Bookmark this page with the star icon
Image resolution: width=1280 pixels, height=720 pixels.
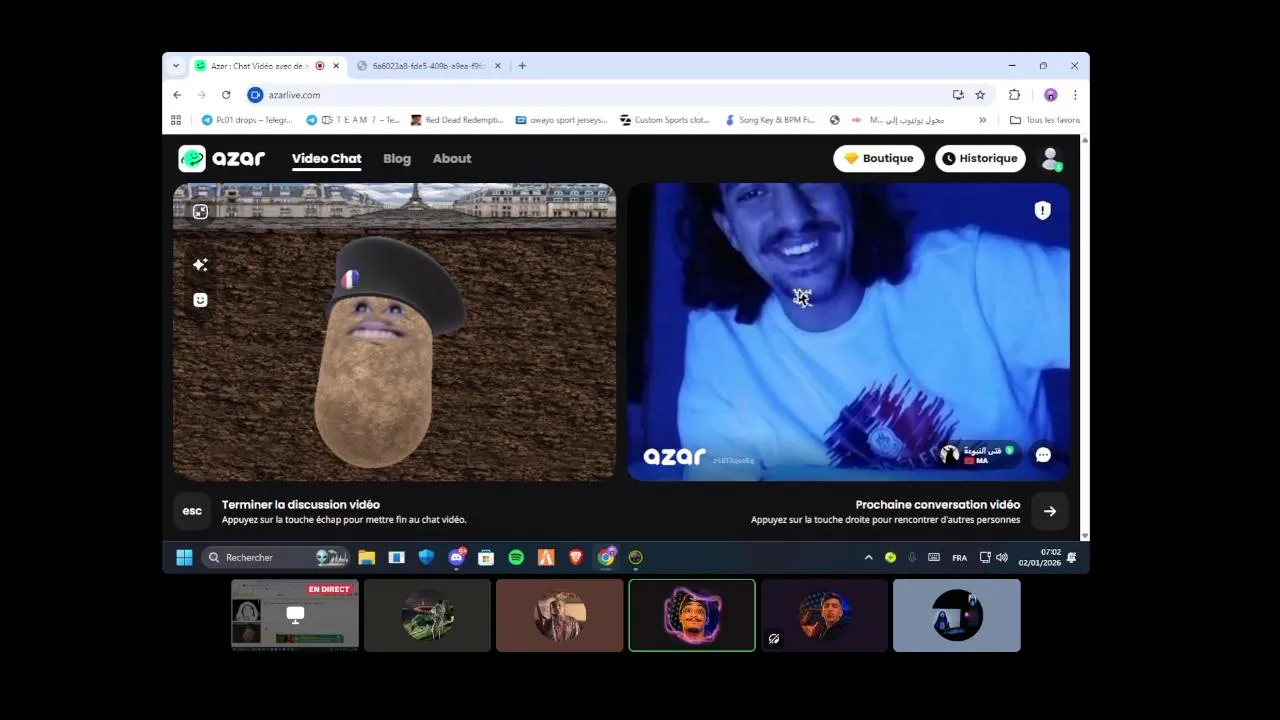[x=980, y=95]
